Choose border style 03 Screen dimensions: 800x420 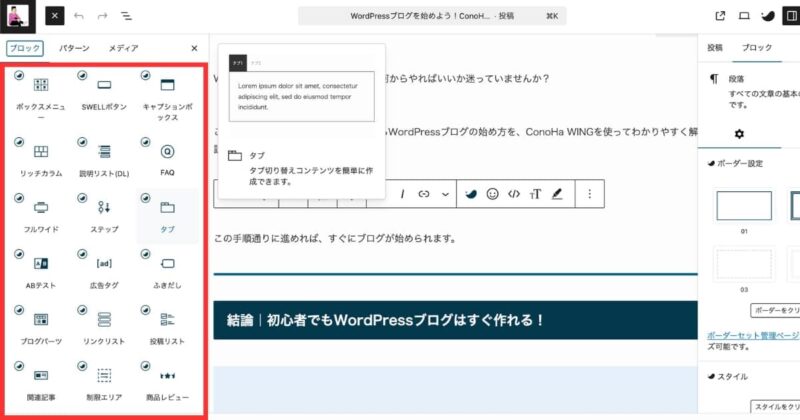744,264
